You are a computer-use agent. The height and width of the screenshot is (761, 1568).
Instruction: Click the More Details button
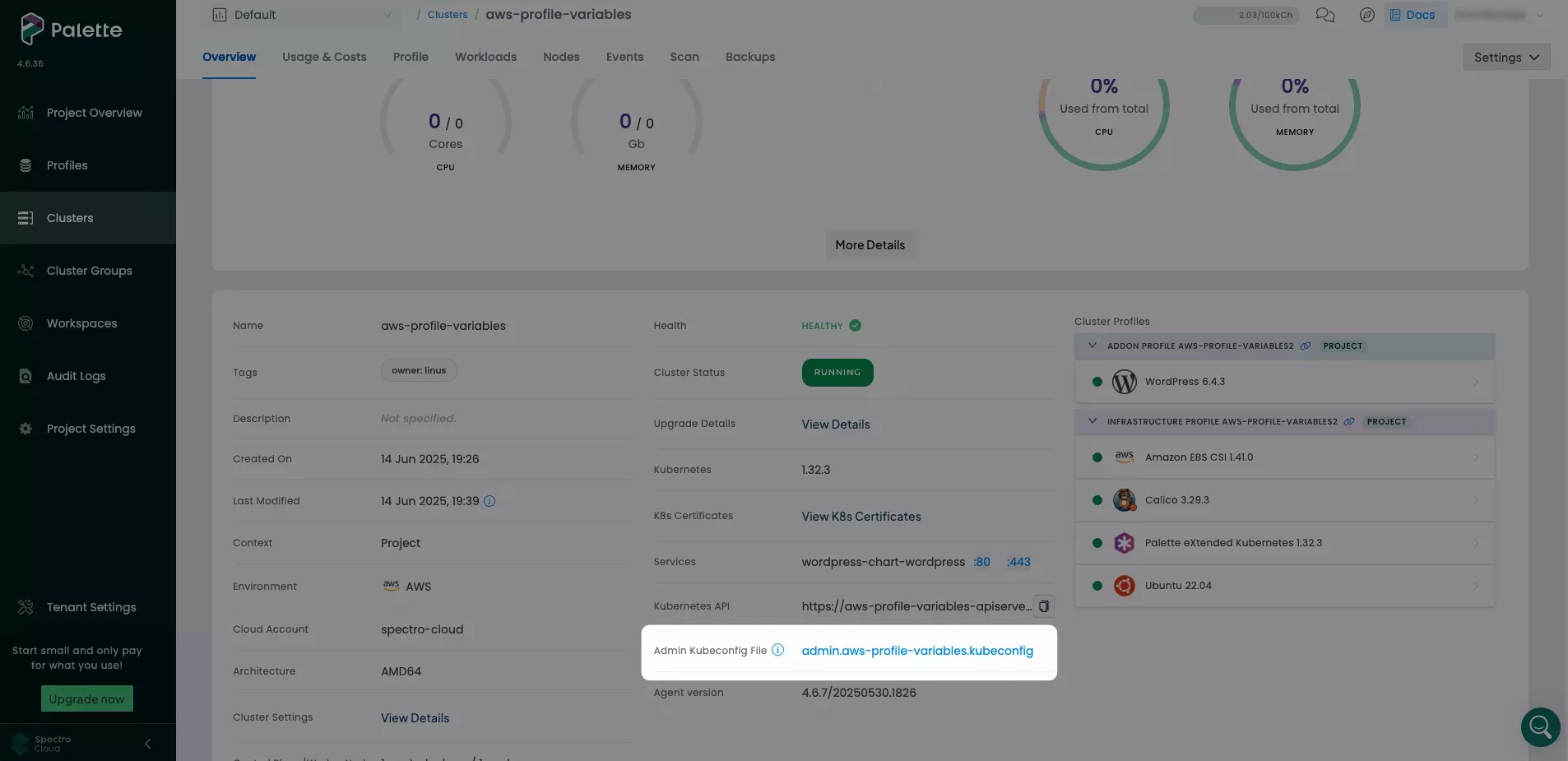click(870, 245)
